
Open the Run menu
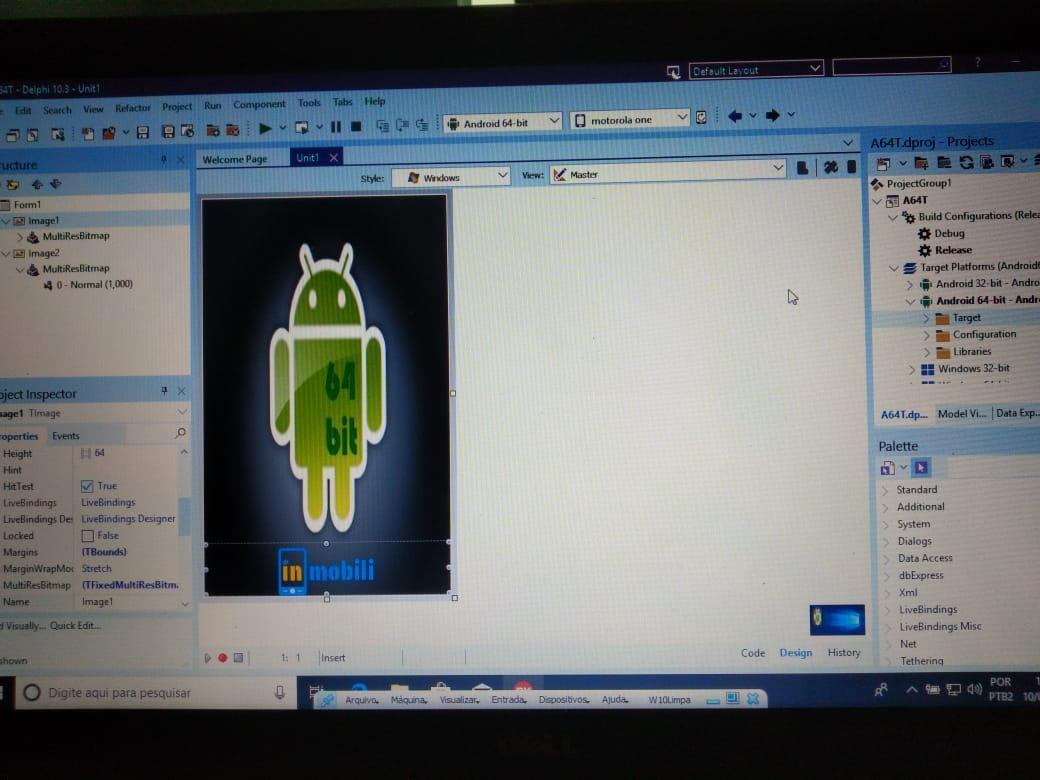212,105
